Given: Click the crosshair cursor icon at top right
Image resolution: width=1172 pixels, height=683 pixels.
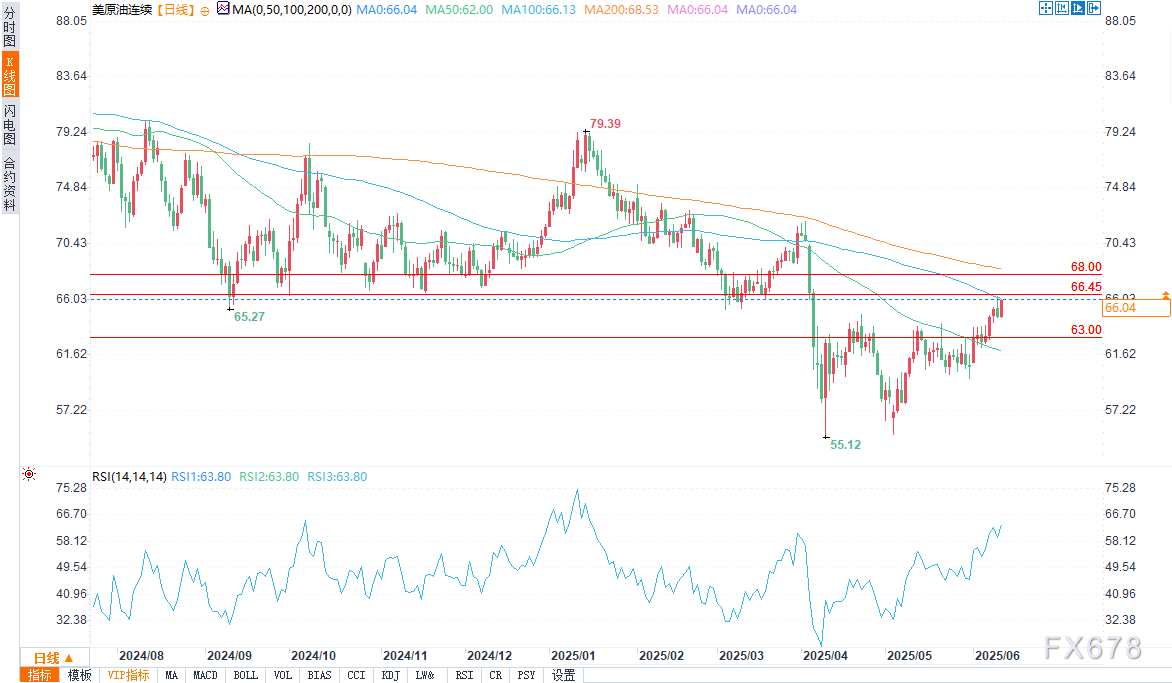Looking at the screenshot, I should coord(1046,9).
